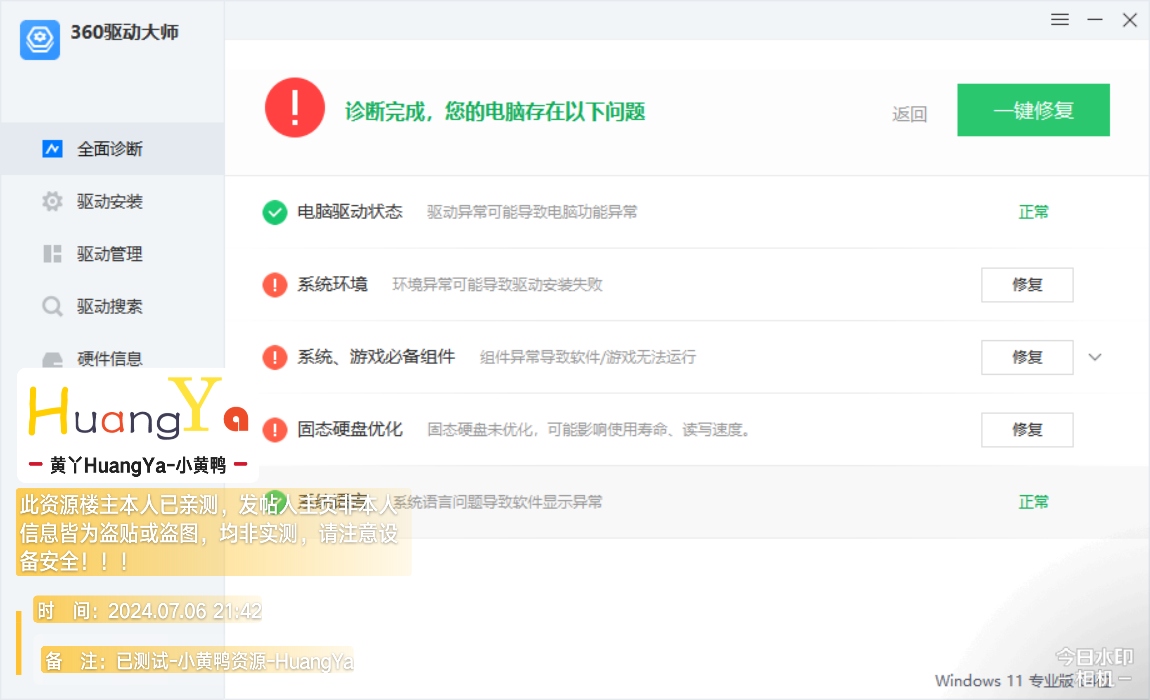Viewport: 1150px width, 700px height.
Task: Click the 固态硬盘优化 row title
Action: coord(350,429)
